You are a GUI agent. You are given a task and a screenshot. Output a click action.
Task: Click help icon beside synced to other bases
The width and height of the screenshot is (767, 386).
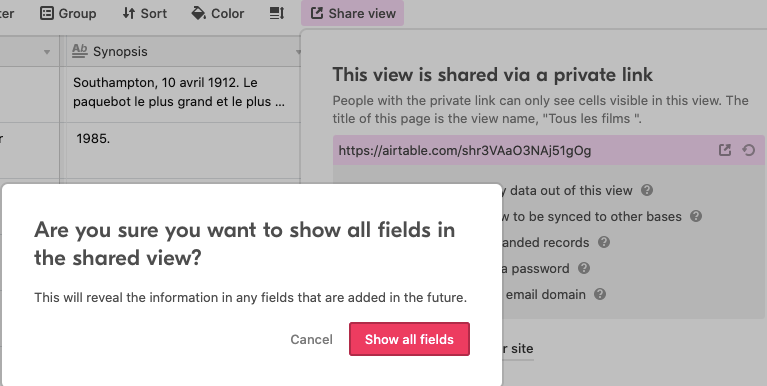coord(696,216)
